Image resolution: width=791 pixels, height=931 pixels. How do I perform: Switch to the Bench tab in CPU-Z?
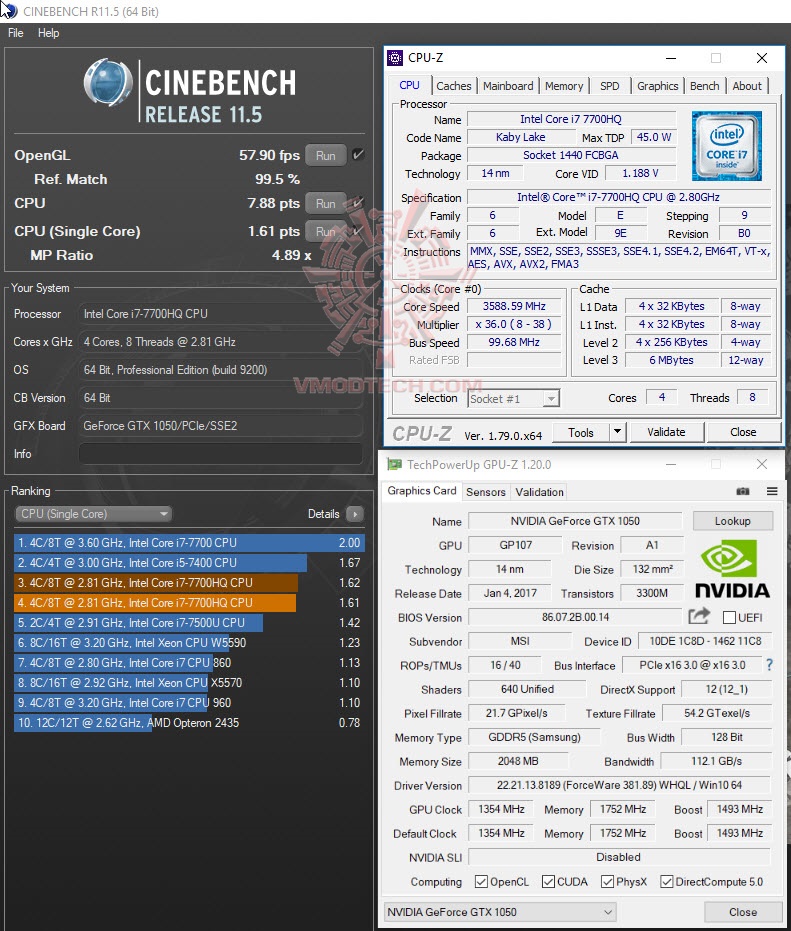[704, 86]
